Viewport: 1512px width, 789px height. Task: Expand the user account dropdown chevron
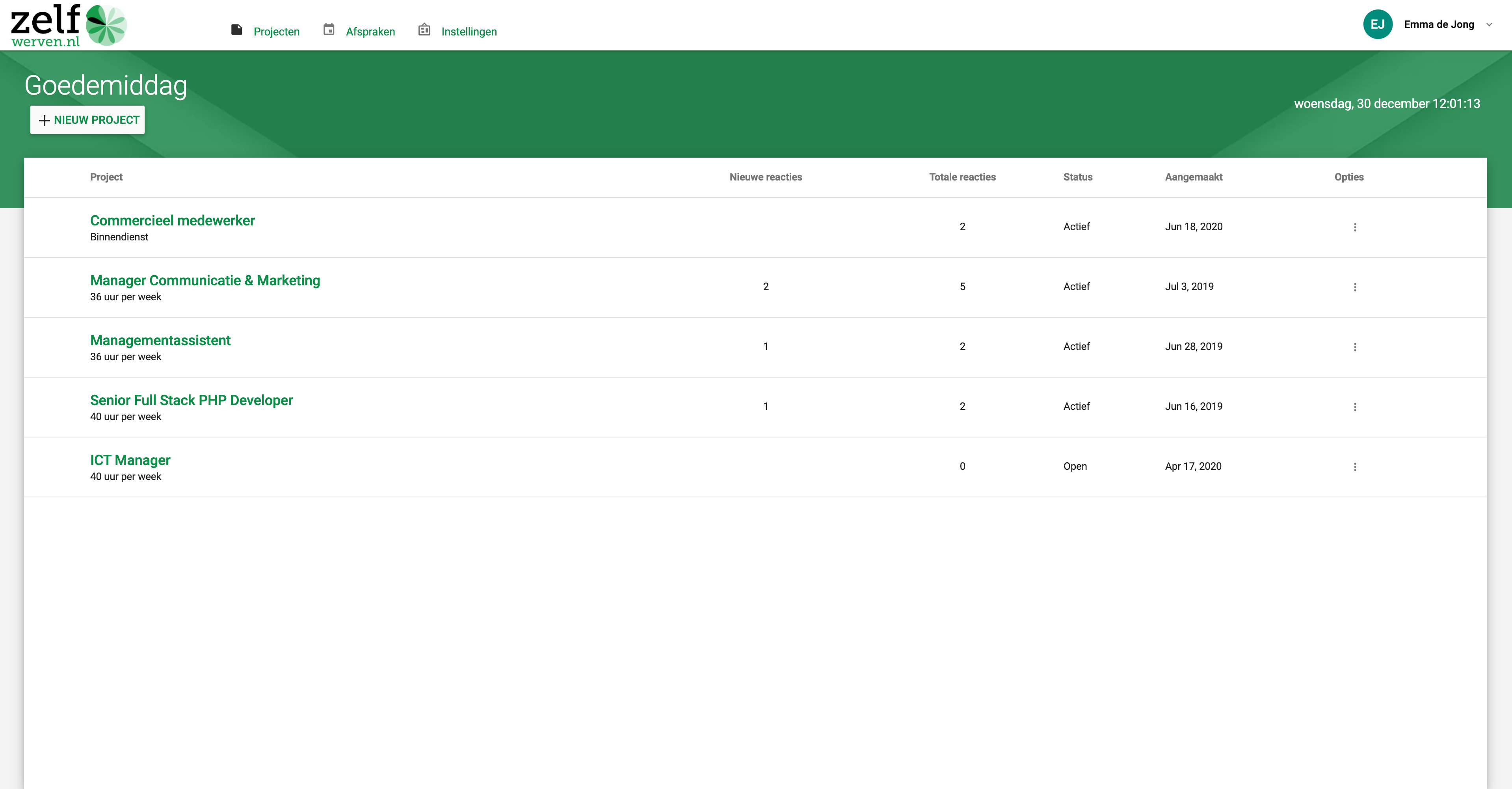[1489, 25]
